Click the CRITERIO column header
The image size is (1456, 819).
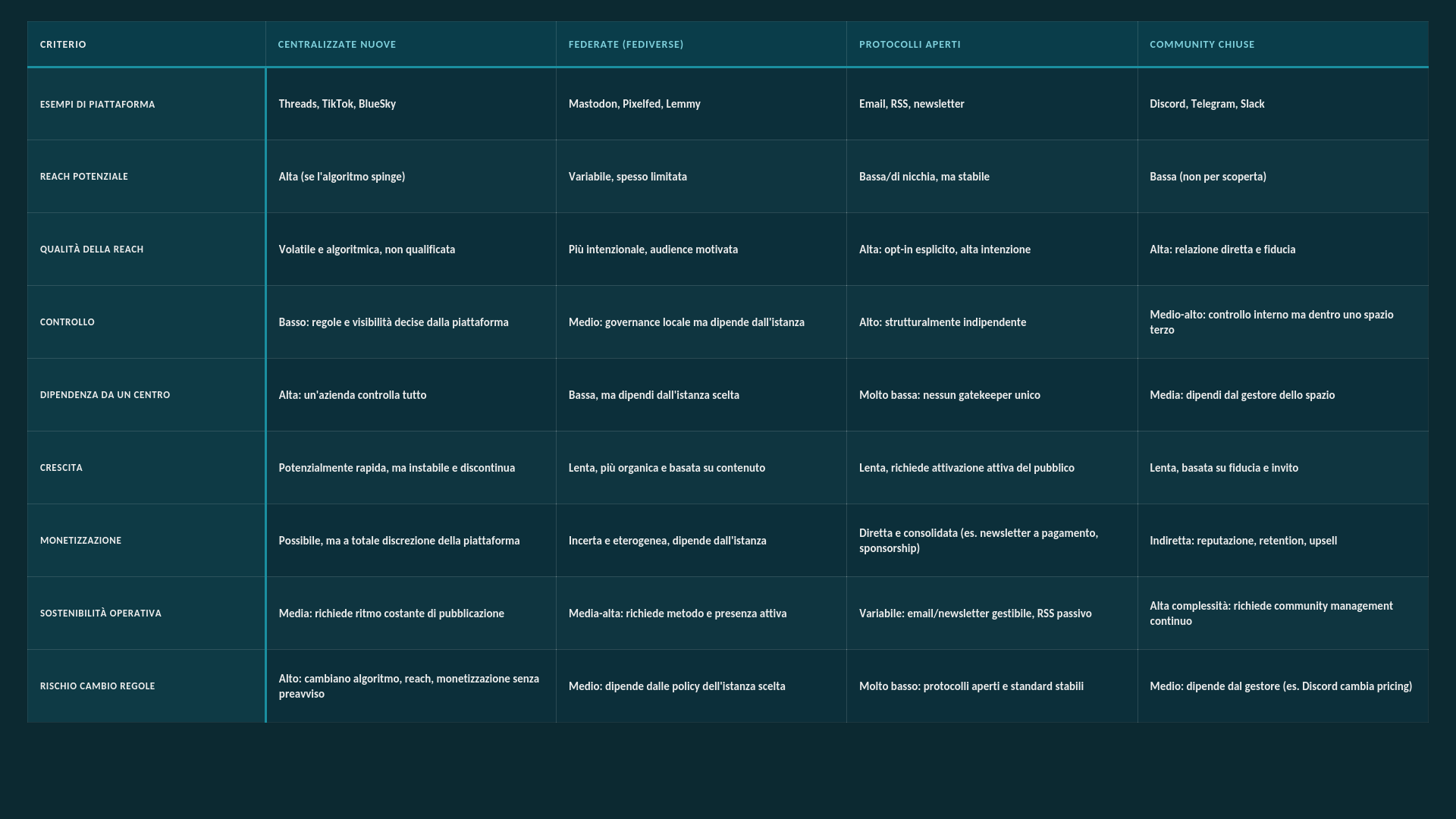63,45
